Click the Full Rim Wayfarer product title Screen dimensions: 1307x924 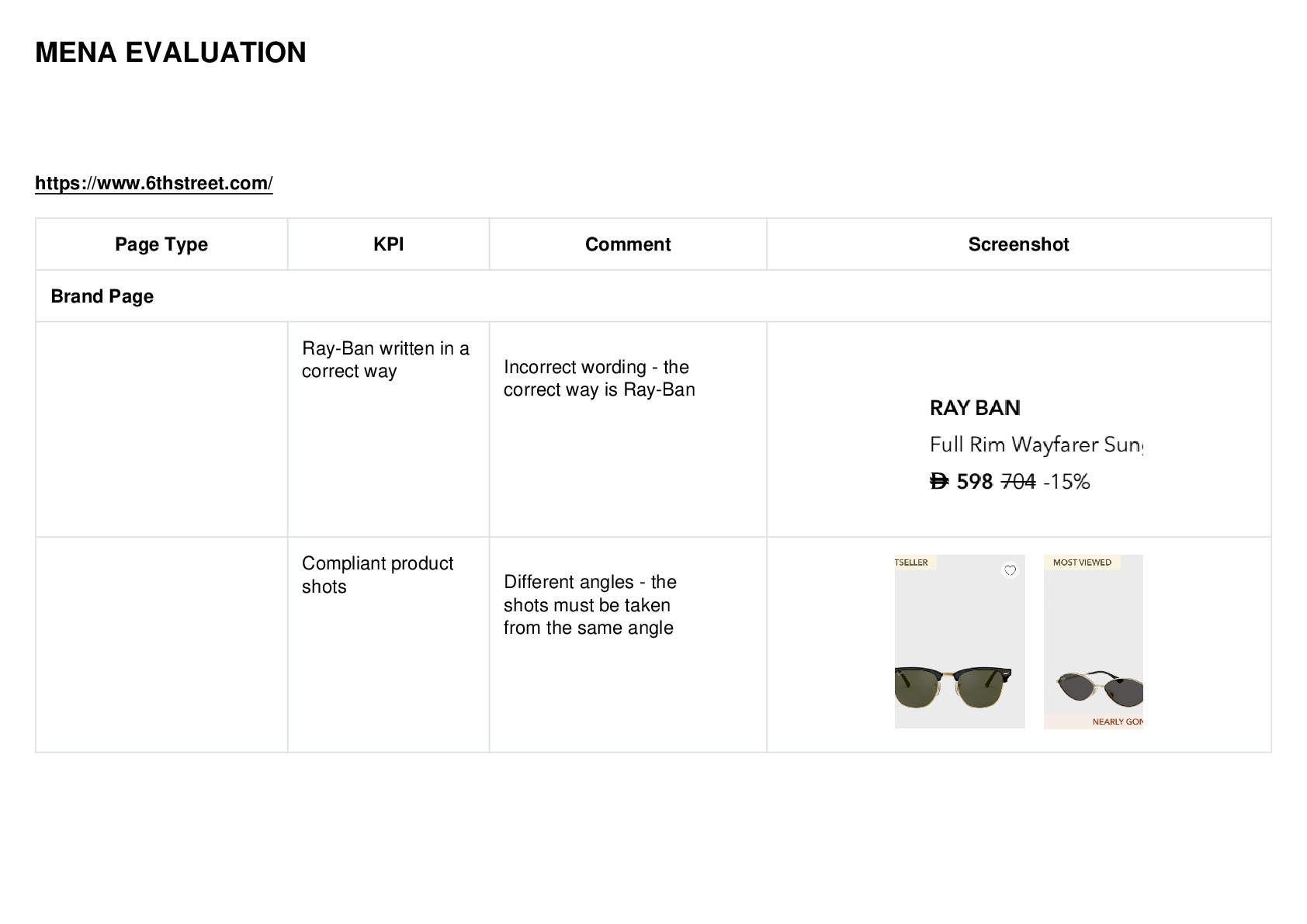pos(1036,445)
